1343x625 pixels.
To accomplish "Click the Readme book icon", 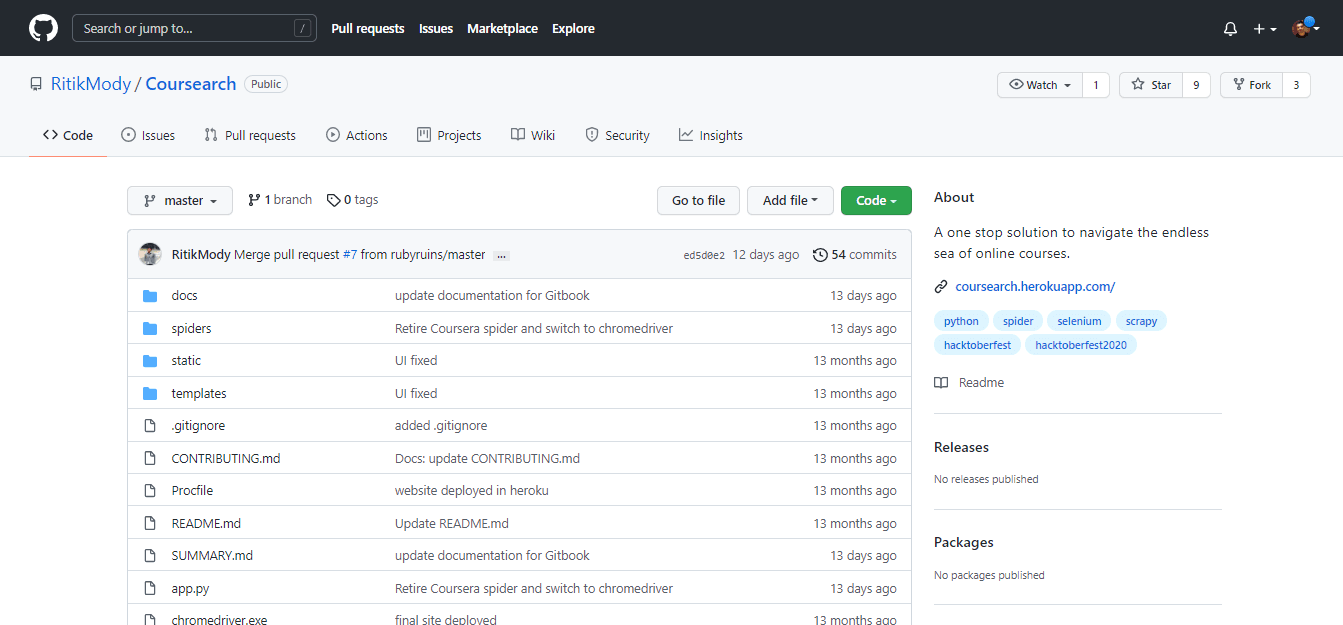I will click(x=941, y=383).
